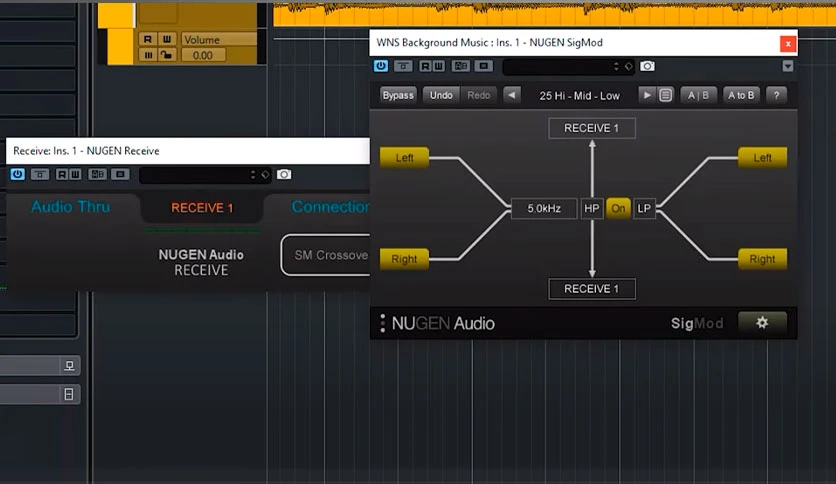Click diamond preset icon in SigMod header
Image resolution: width=836 pixels, height=484 pixels.
(629, 67)
